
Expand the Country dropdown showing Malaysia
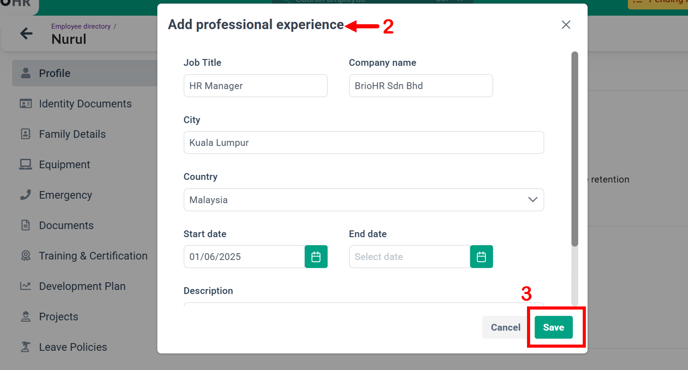(364, 200)
